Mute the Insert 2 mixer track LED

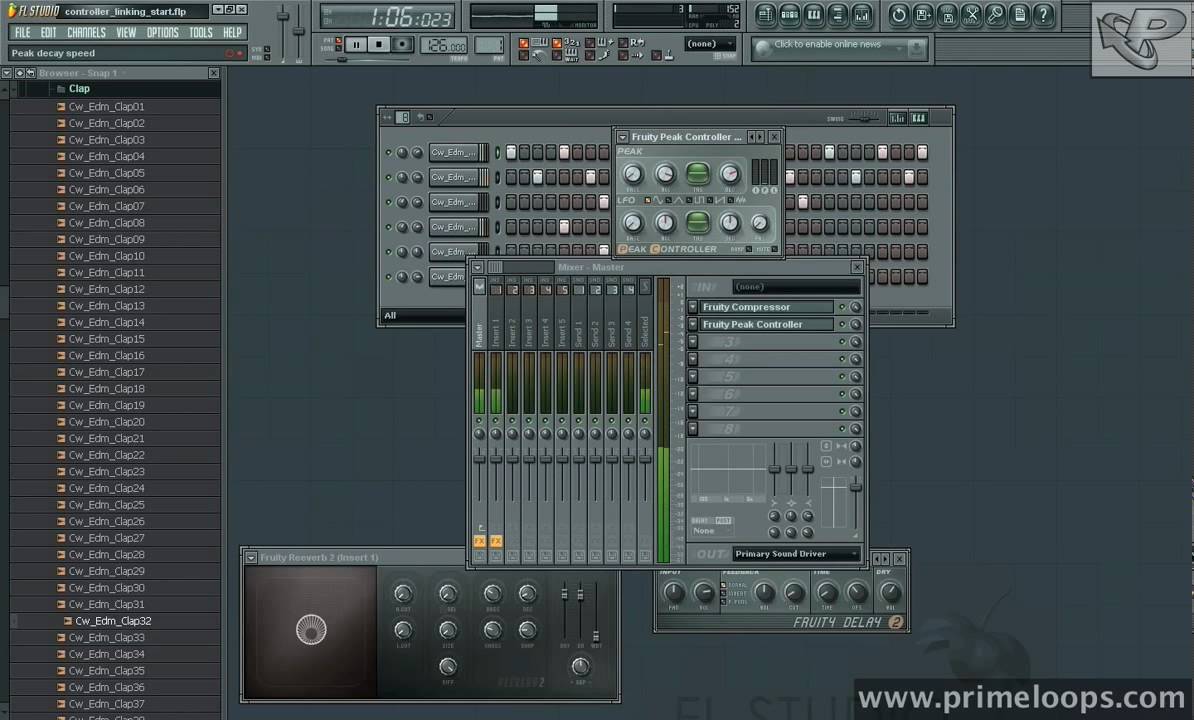click(512, 420)
